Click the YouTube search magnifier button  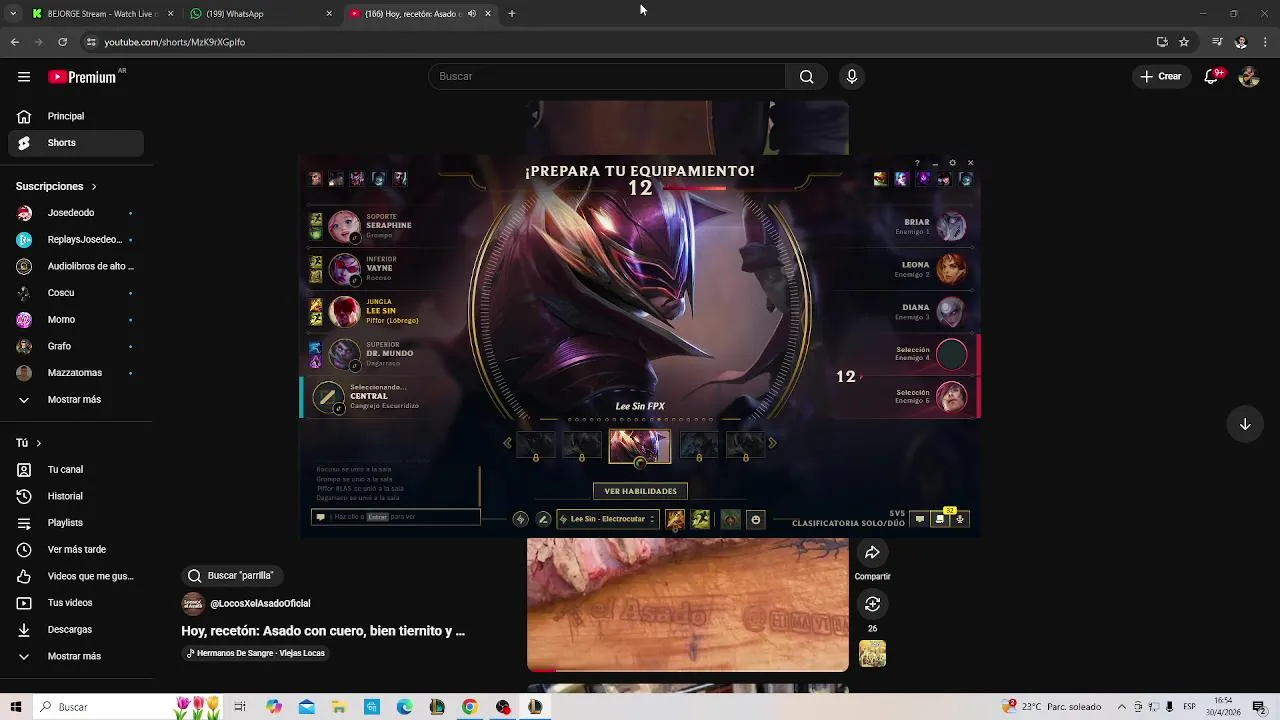[806, 77]
